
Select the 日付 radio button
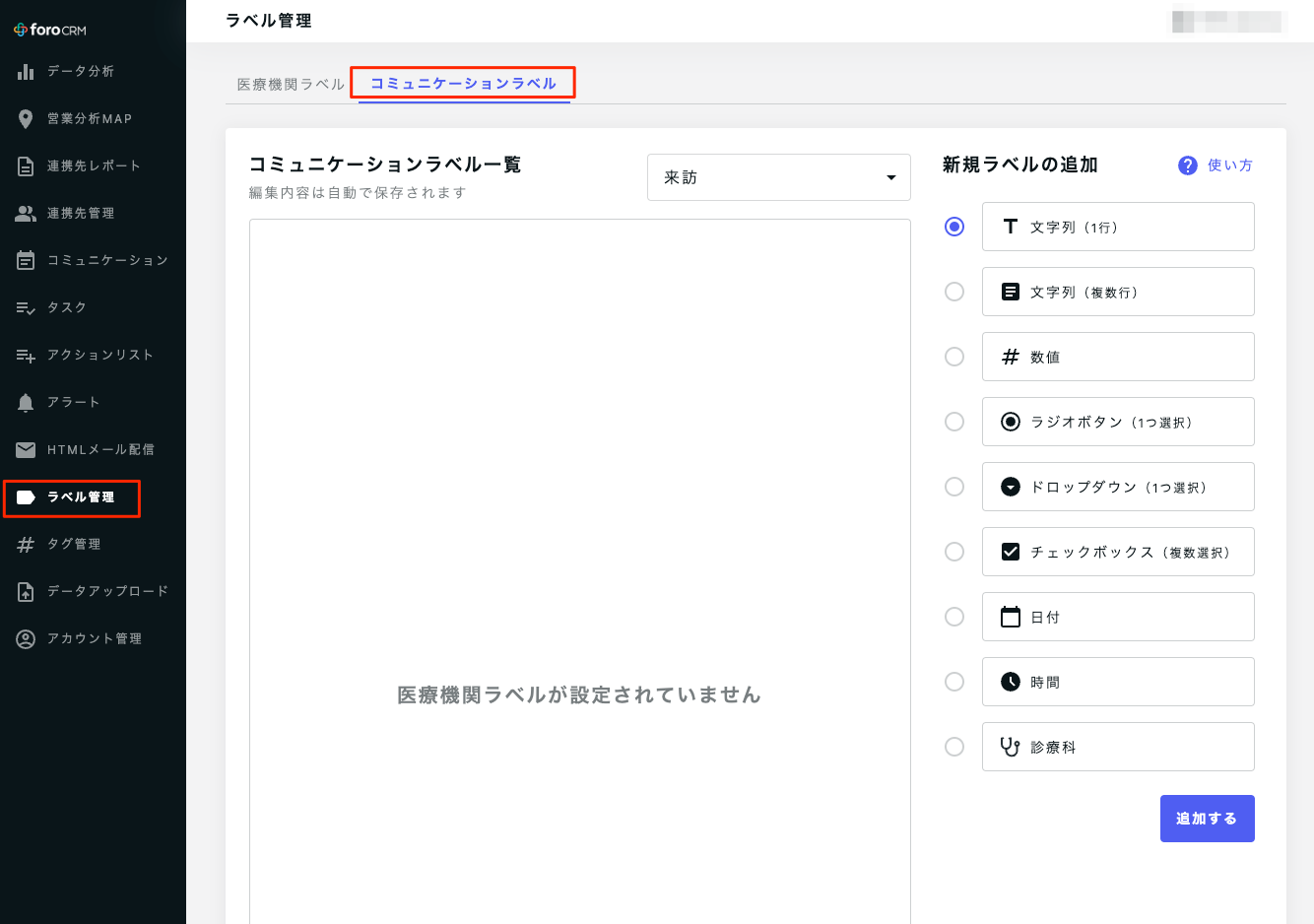point(954,617)
